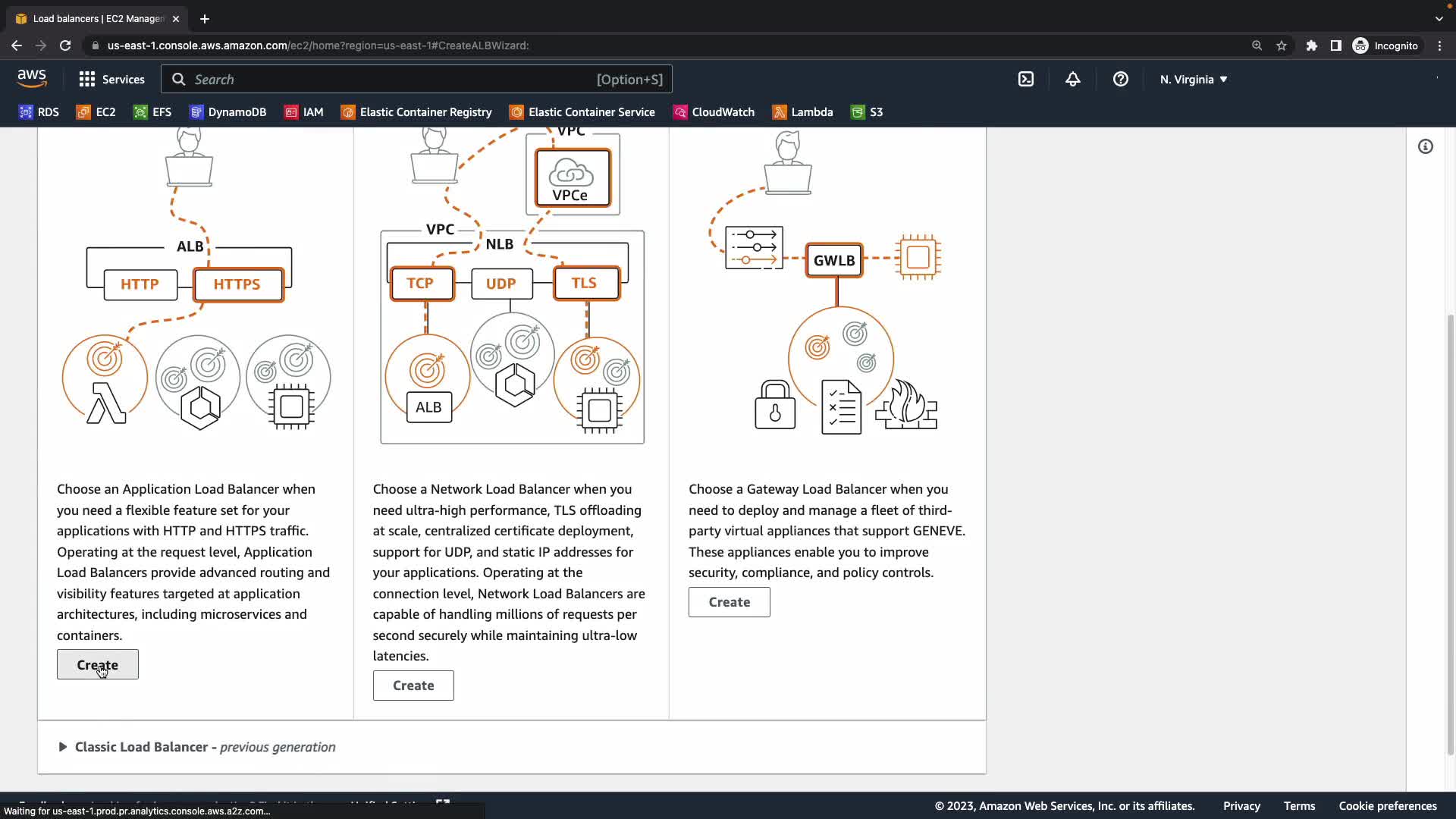The width and height of the screenshot is (1456, 819).
Task: Create an Application Load Balancer
Action: click(97, 664)
